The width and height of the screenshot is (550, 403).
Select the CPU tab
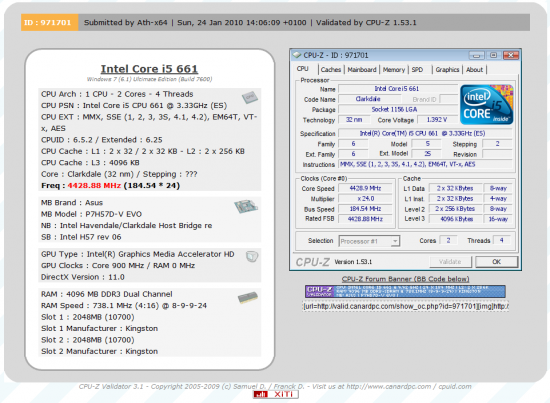coord(303,69)
